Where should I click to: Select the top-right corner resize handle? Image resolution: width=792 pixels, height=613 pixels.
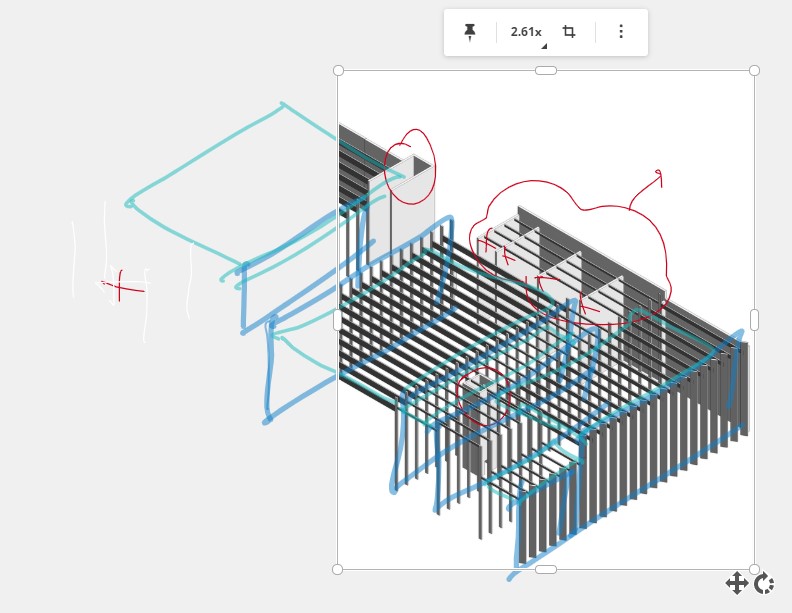[754, 70]
